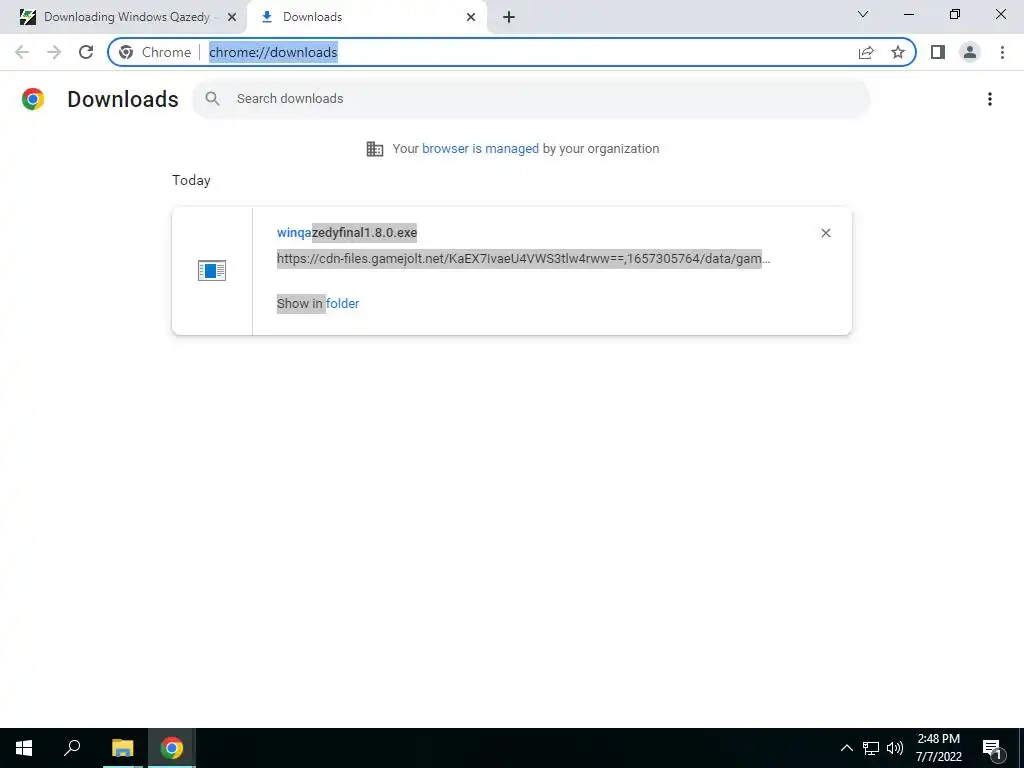Select the Downloads tab

366,17
